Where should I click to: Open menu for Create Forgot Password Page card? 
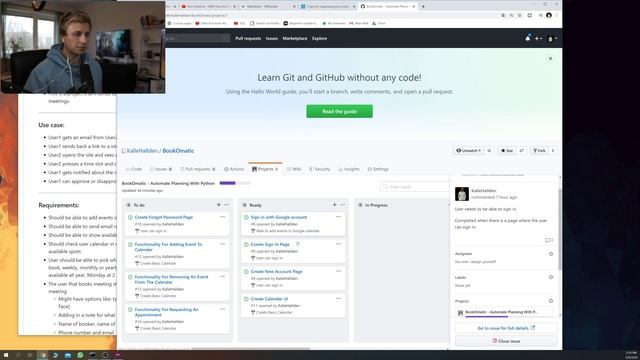pos(222,217)
